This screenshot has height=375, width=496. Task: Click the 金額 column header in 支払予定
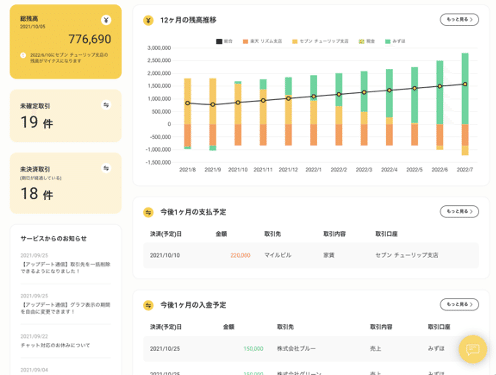pyautogui.click(x=221, y=234)
